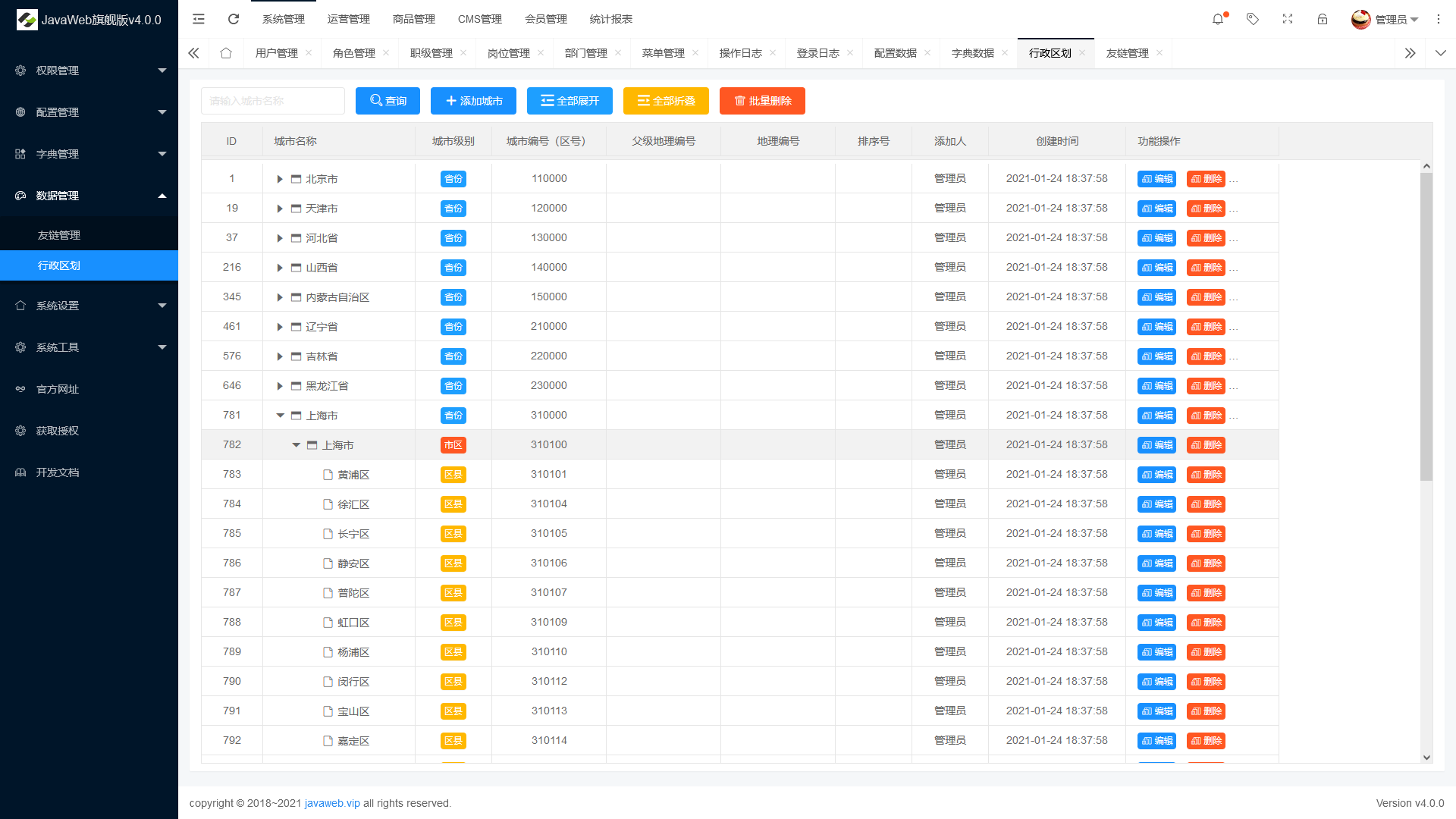This screenshot has height=819, width=1456.
Task: Focus the city name search field
Action: (x=273, y=101)
